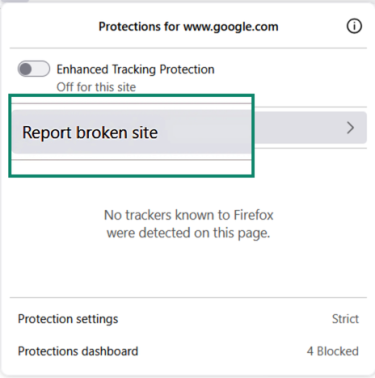Click the Enhanced Tracking Protection label
This screenshot has width=375, height=378.
(135, 69)
